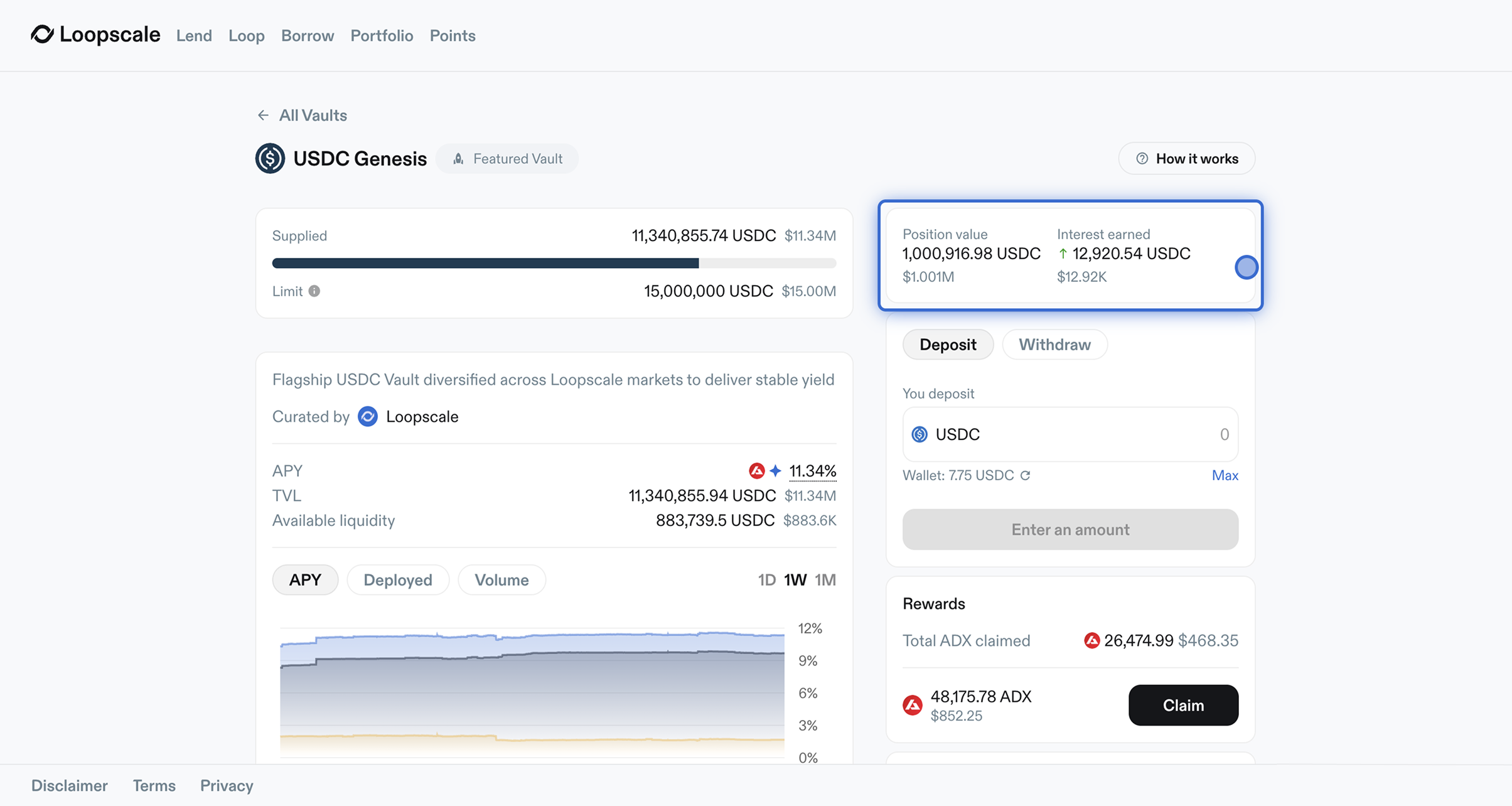Click the Limit info icon
The height and width of the screenshot is (806, 1512).
pos(314,291)
